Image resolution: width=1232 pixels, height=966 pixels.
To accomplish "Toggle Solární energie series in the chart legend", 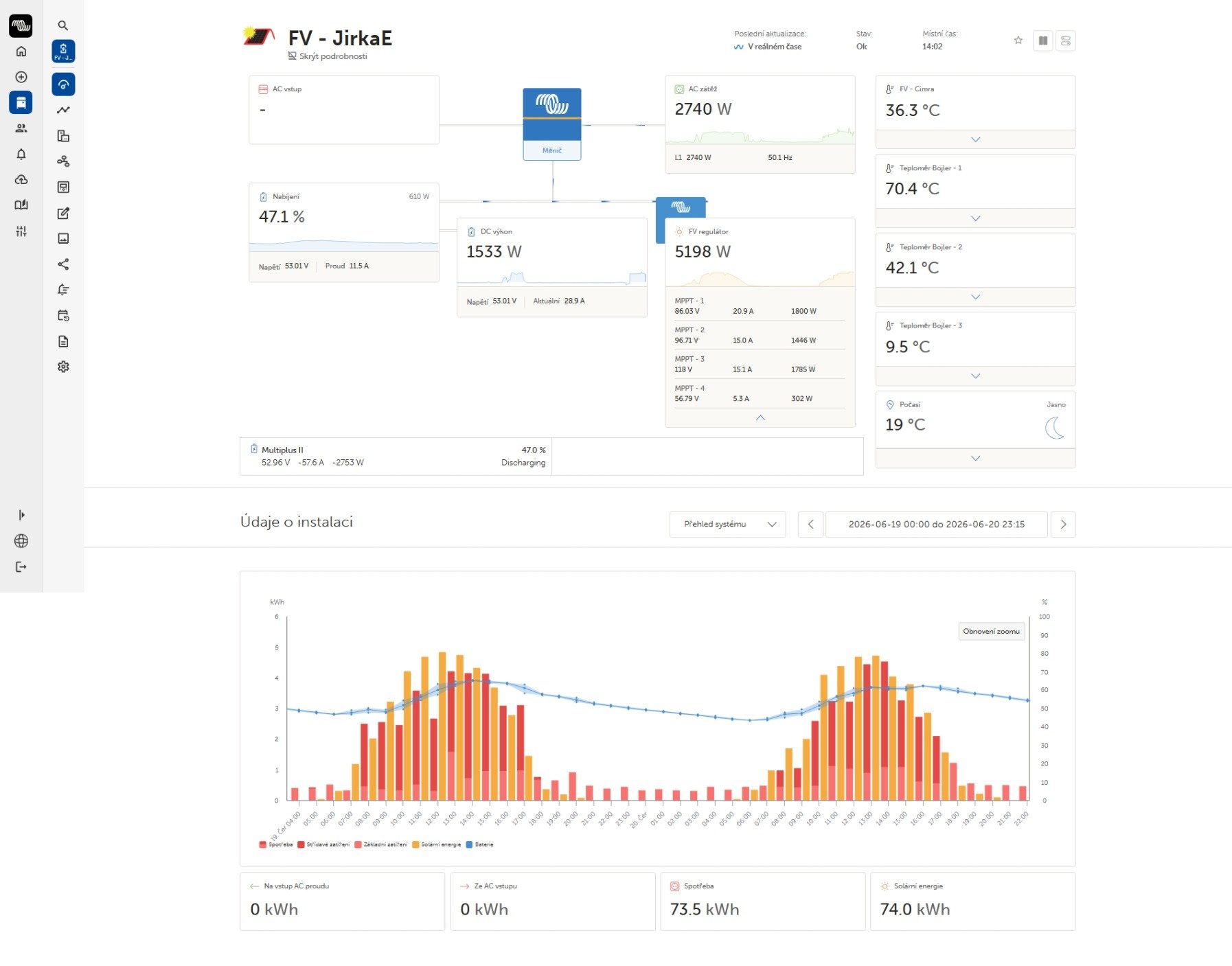I will [437, 844].
